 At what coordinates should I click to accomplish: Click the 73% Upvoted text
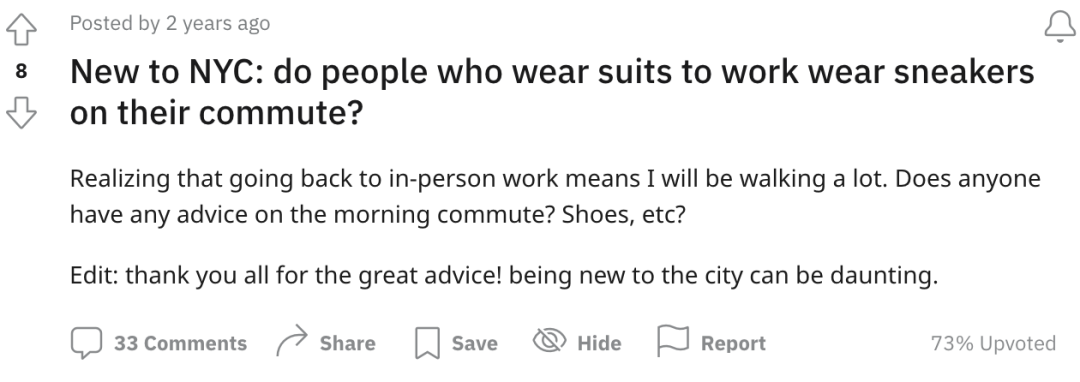pyautogui.click(x=993, y=343)
